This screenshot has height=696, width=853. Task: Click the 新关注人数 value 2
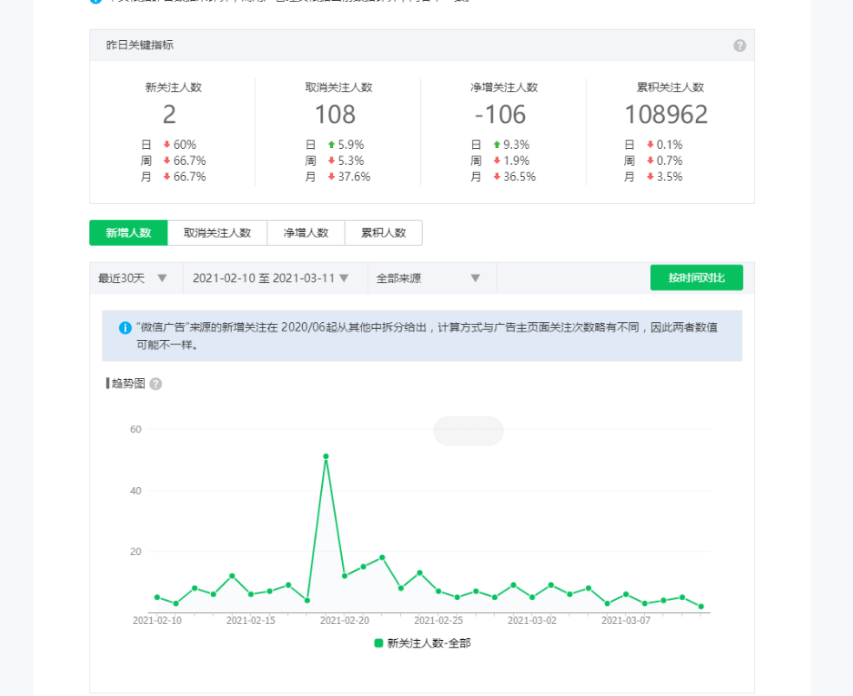coord(169,115)
